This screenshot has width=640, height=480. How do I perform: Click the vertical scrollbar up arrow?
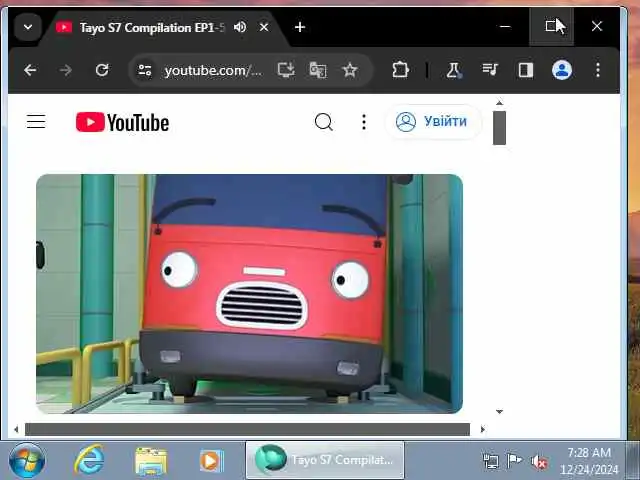click(499, 103)
